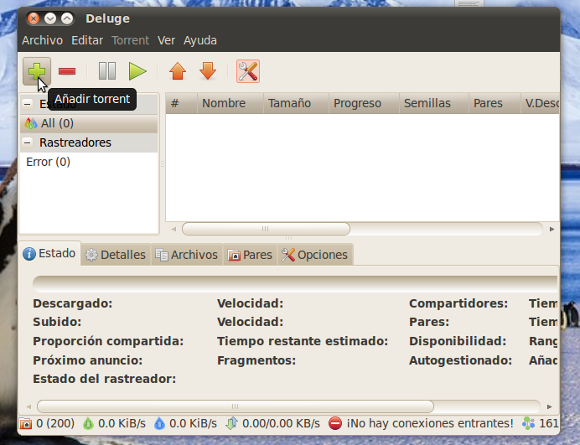The height and width of the screenshot is (445, 580).
Task: Switch to the Detalles tab
Action: pos(115,255)
